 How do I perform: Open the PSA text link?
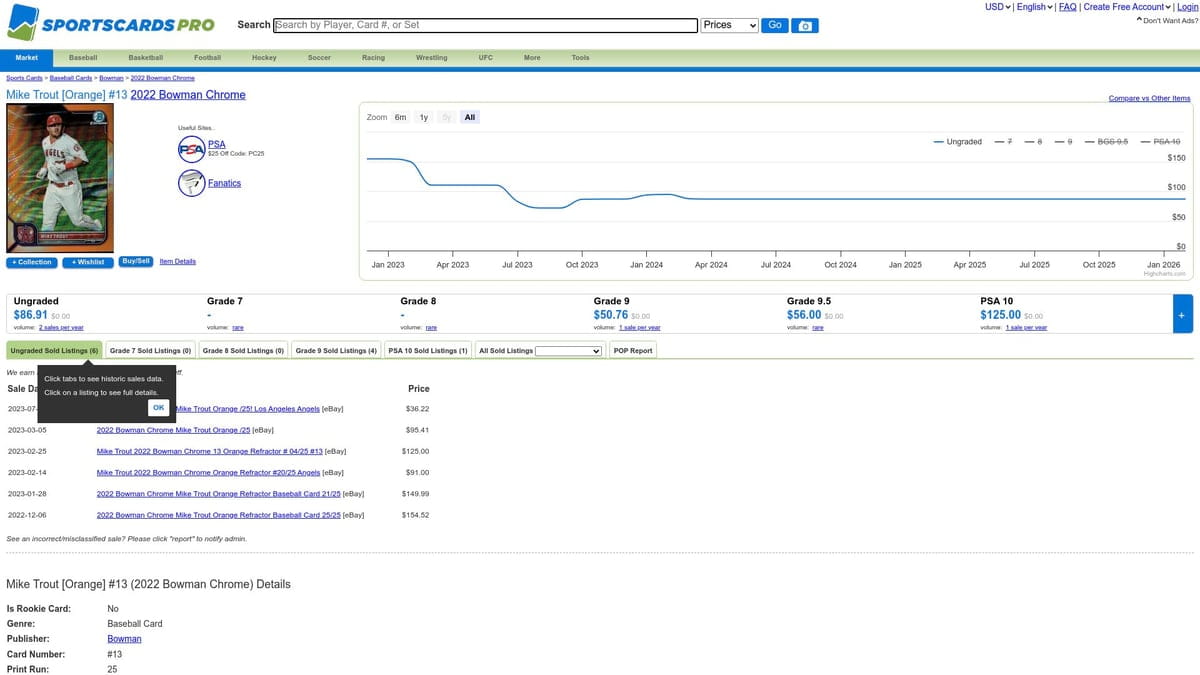pos(216,145)
